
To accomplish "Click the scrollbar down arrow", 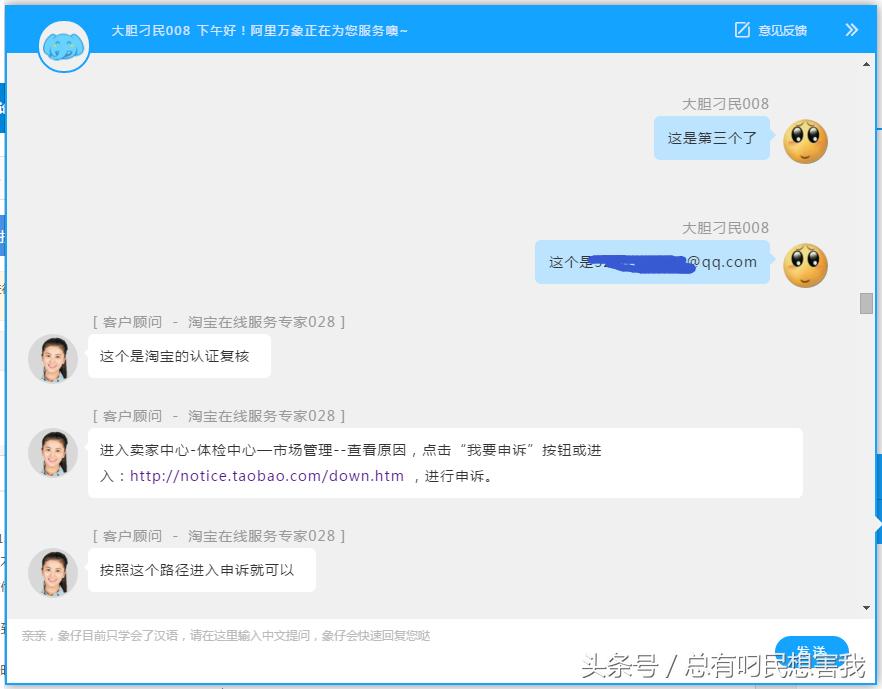I will click(866, 608).
